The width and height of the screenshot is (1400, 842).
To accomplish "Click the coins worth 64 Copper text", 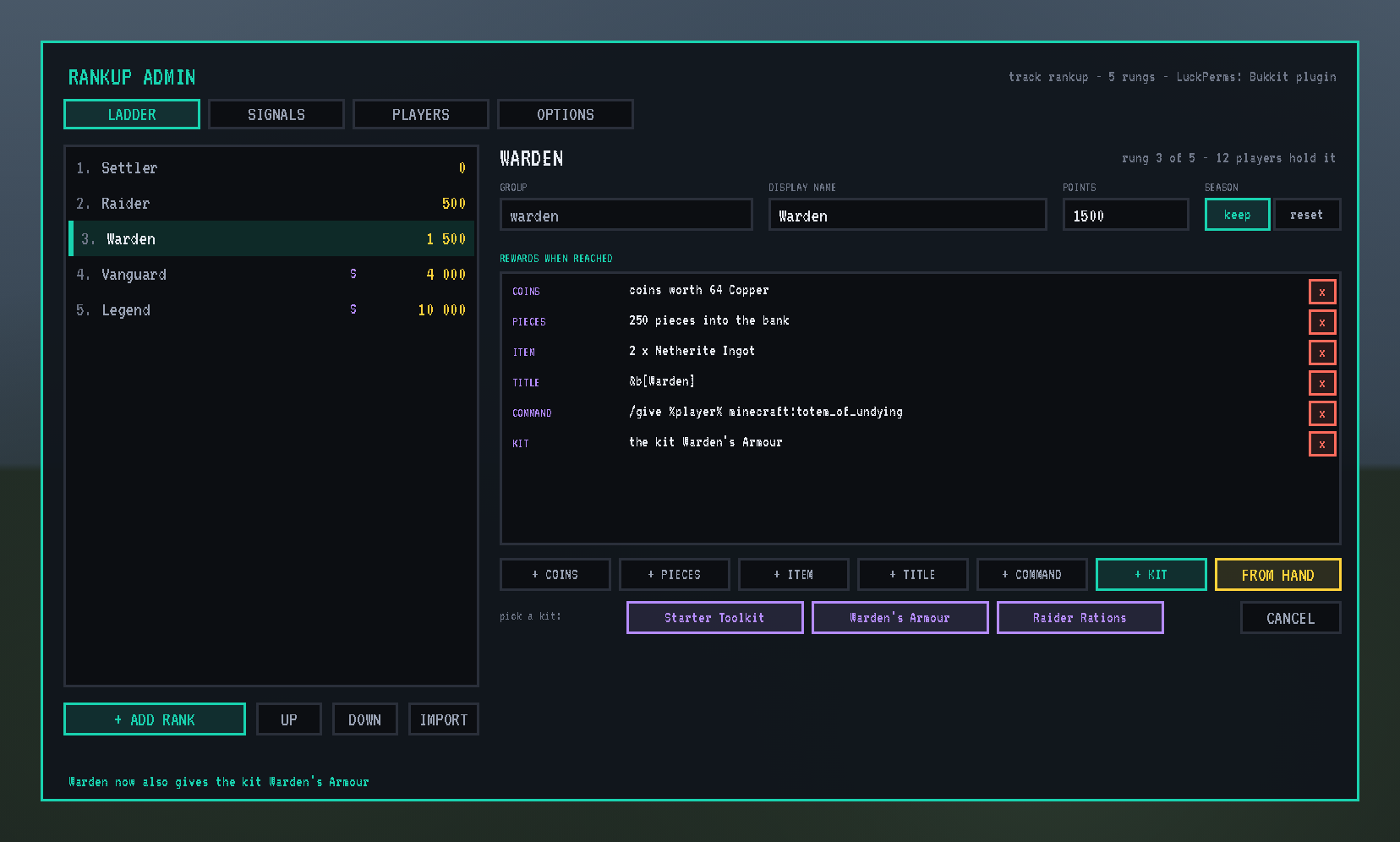I will [699, 290].
